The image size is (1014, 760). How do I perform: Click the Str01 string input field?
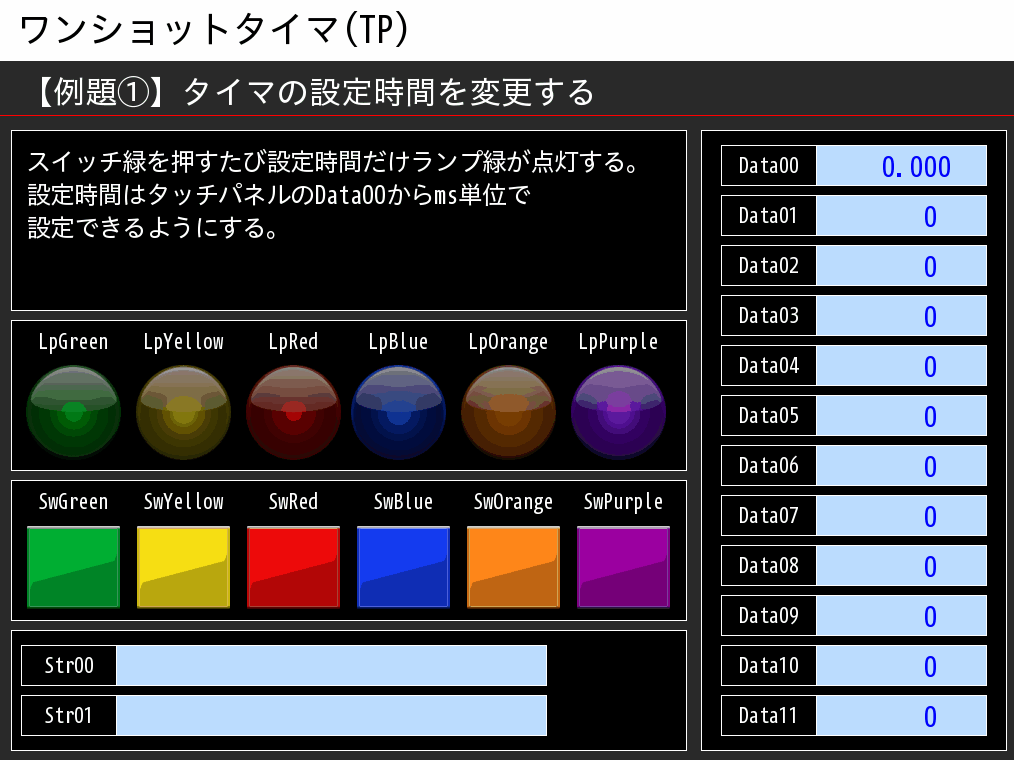point(331,715)
